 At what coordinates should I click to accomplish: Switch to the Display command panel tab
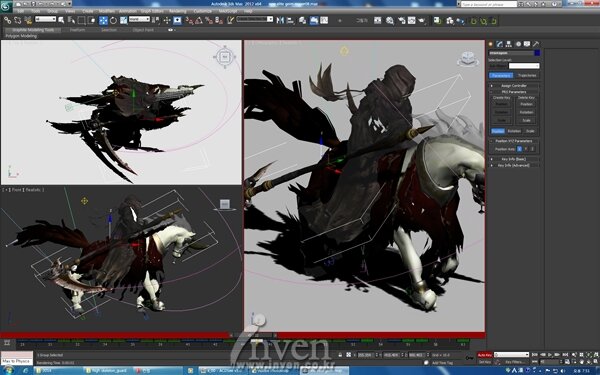527,44
